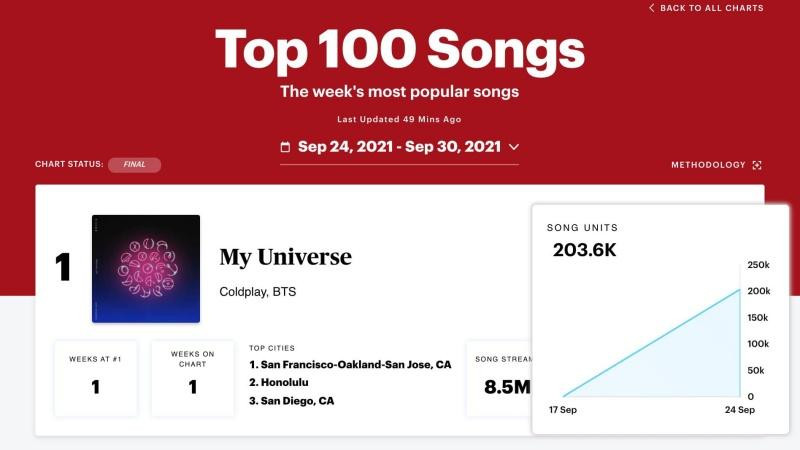This screenshot has height=450, width=800.
Task: Click the back chevron arrow icon
Action: click(652, 8)
